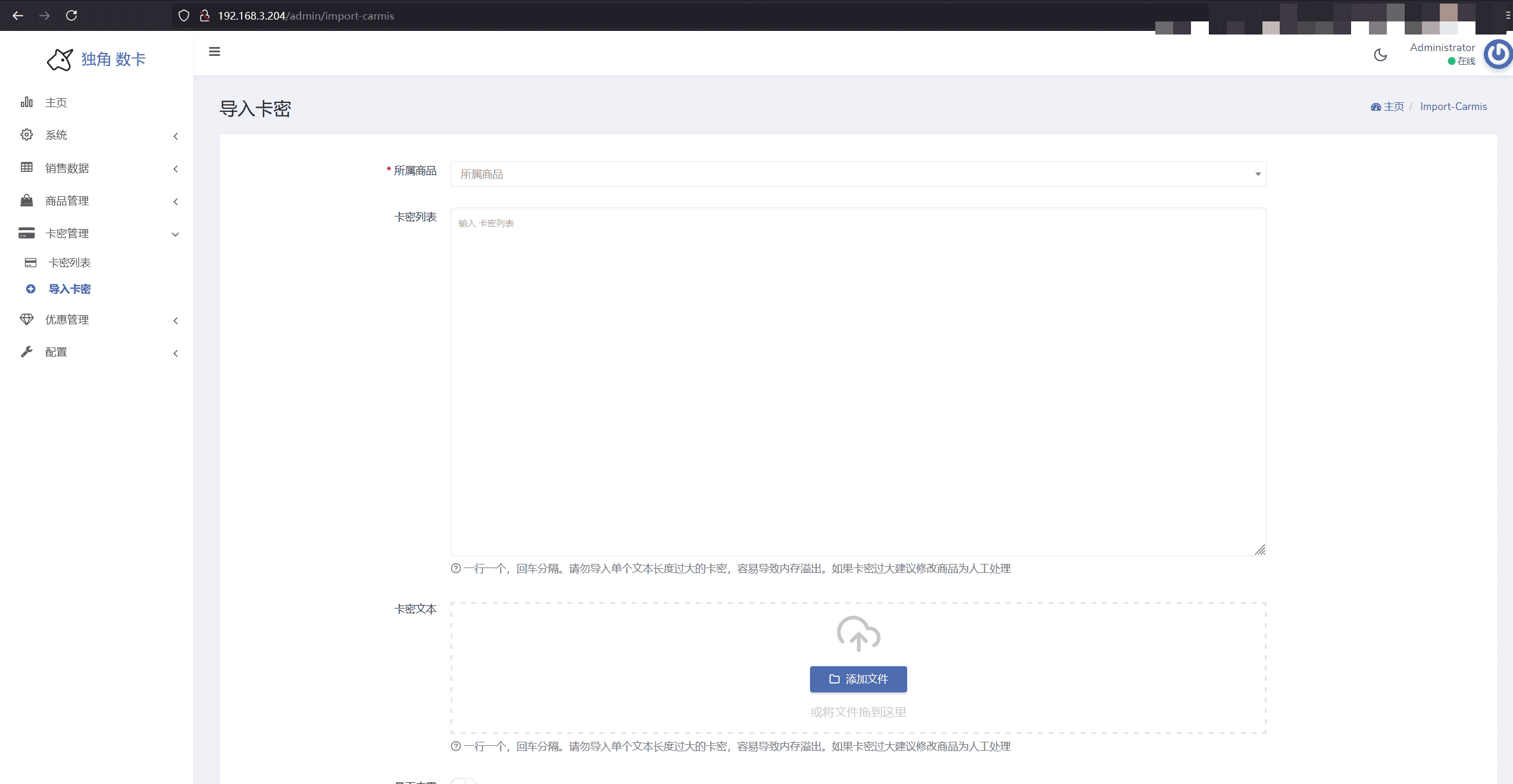Click the shield icon in the address bar
The image size is (1513, 784).
click(x=184, y=15)
